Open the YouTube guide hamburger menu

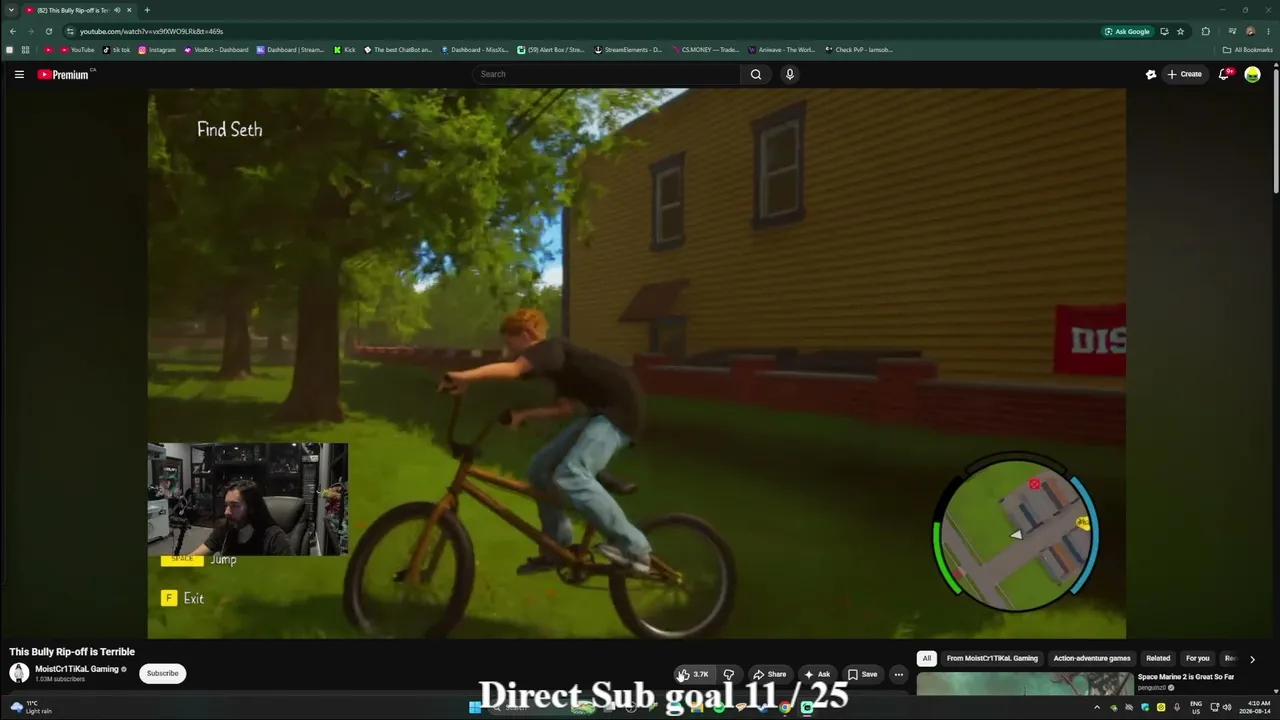(x=19, y=74)
